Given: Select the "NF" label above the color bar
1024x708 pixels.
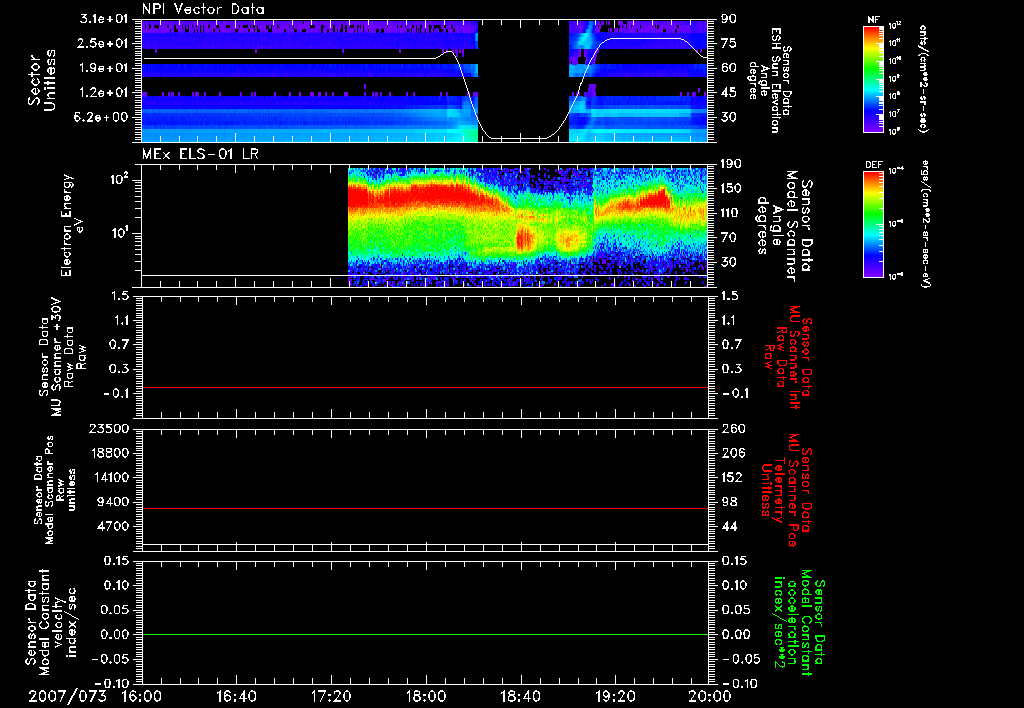Looking at the screenshot, I should click(x=873, y=20).
